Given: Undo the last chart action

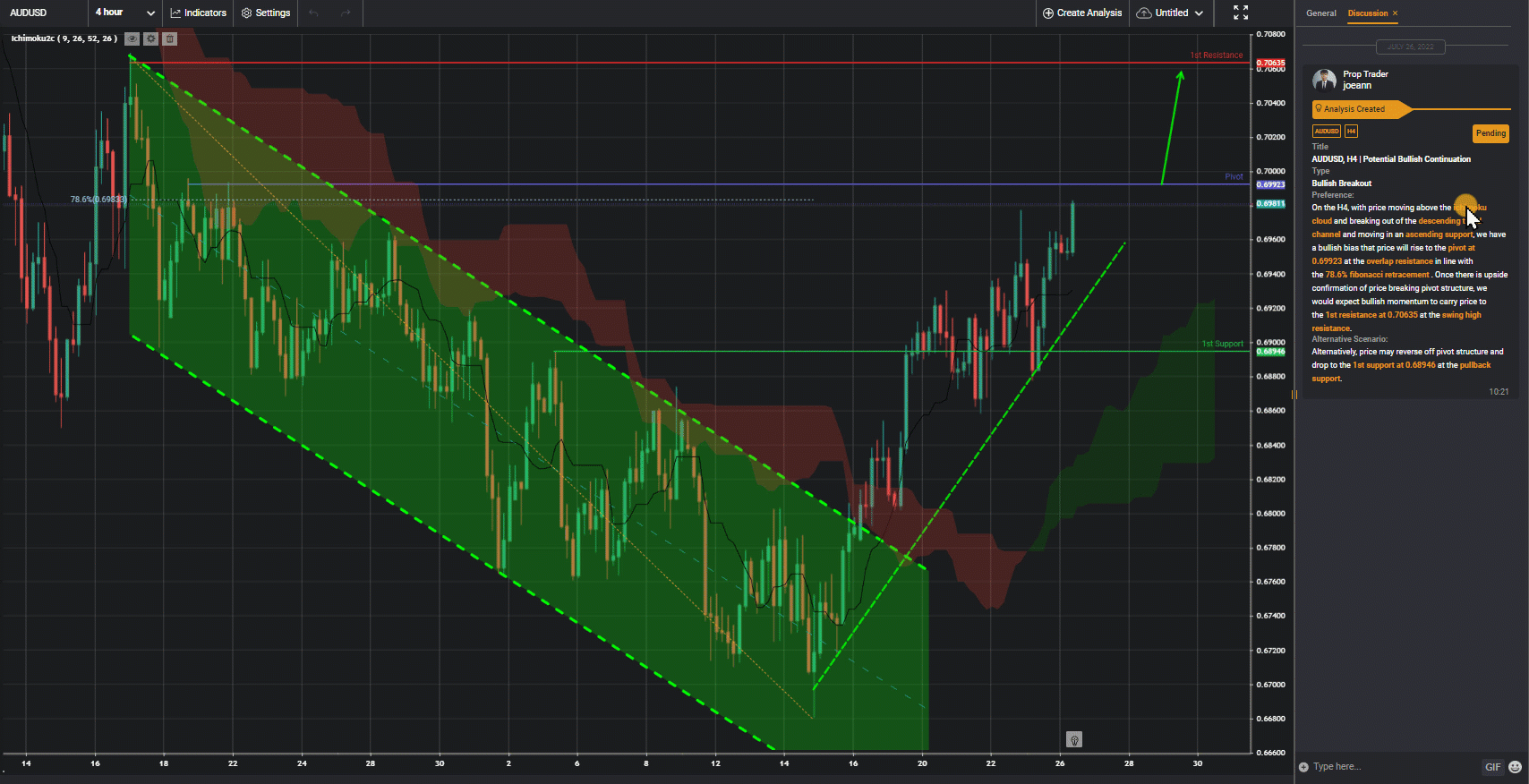Looking at the screenshot, I should (x=313, y=13).
